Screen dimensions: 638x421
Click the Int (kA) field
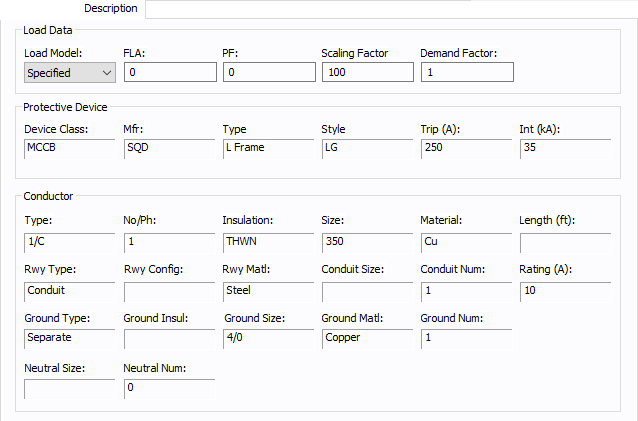coord(565,148)
